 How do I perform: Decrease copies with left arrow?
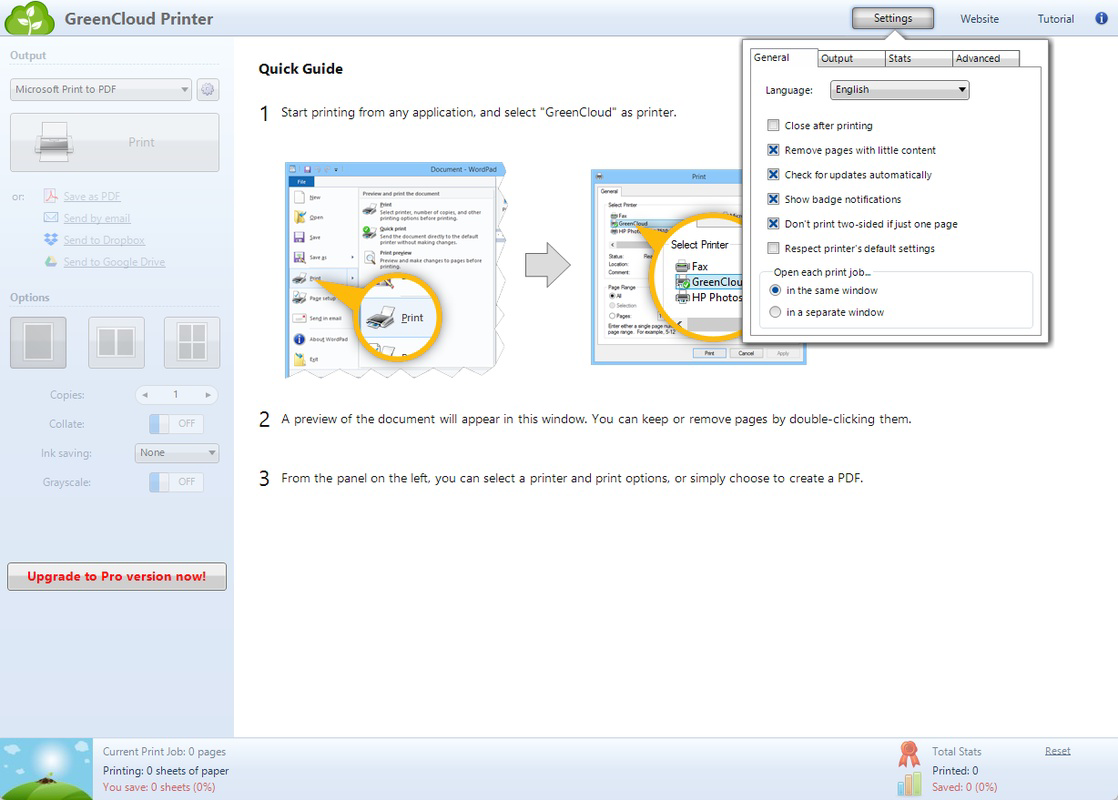[x=145, y=394]
